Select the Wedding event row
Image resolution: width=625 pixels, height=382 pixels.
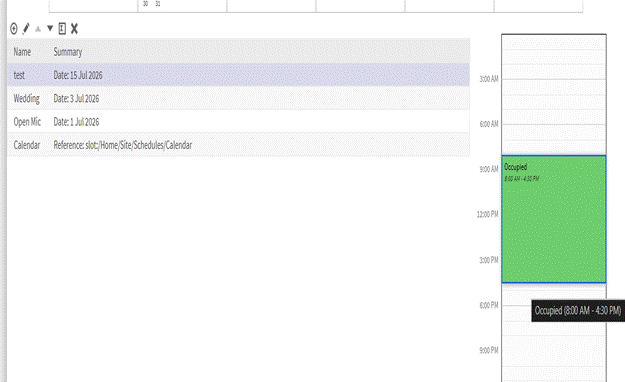pos(238,98)
